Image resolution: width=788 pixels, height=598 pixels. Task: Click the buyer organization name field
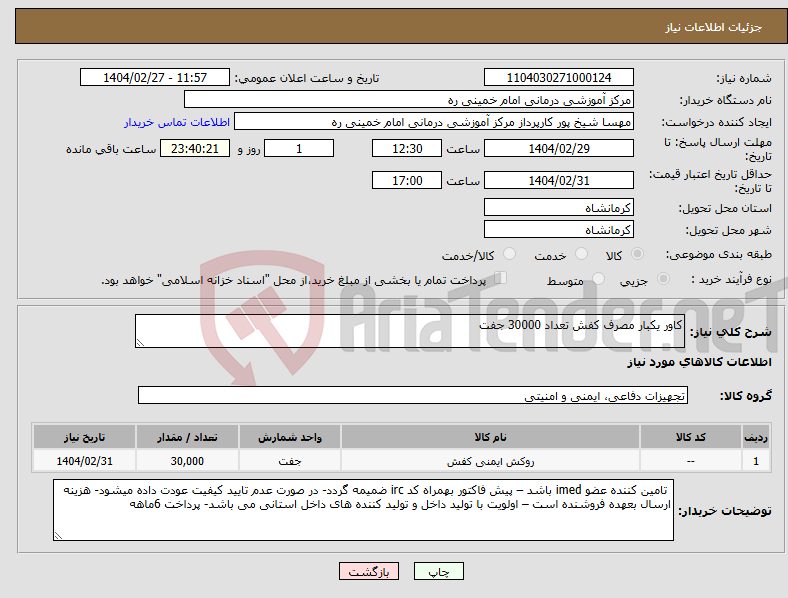pyautogui.click(x=409, y=99)
